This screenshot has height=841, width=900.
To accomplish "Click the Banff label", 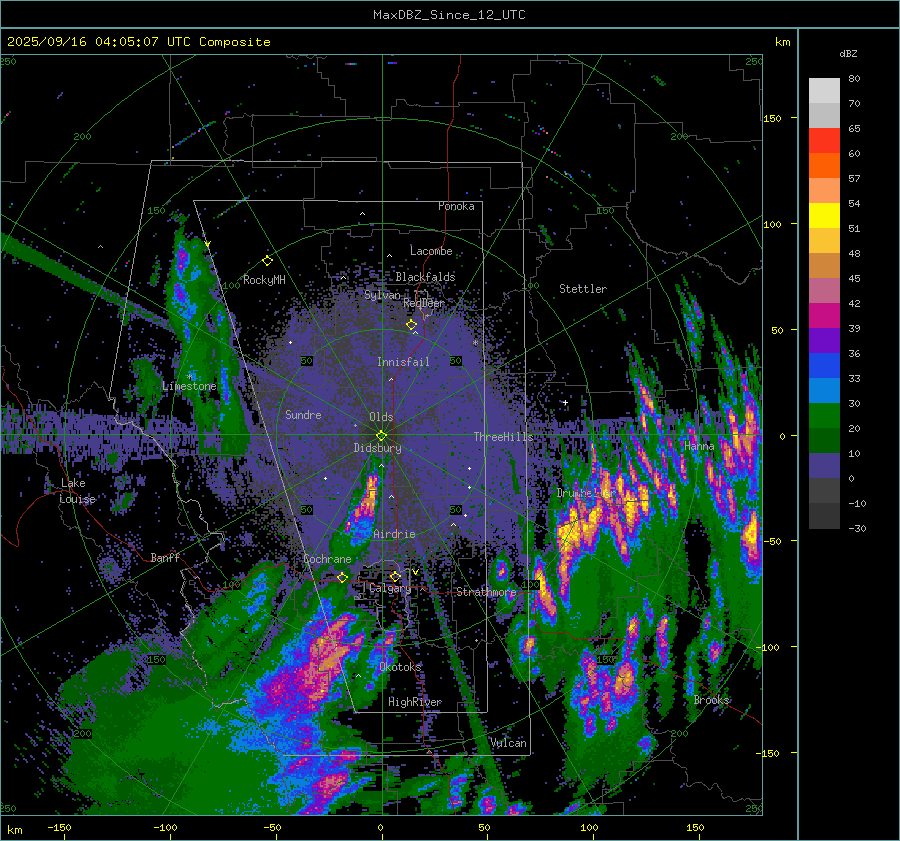I will [165, 557].
